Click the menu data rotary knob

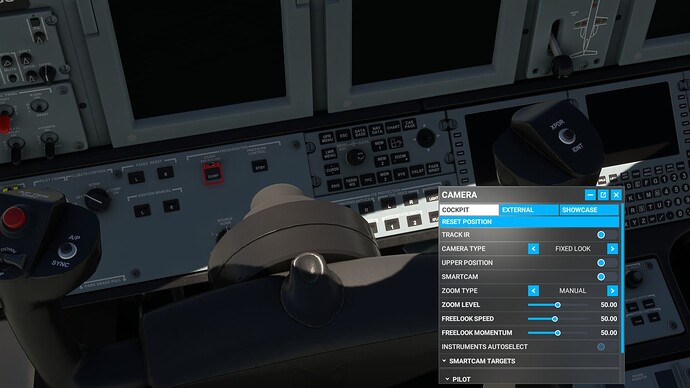(x=356, y=157)
